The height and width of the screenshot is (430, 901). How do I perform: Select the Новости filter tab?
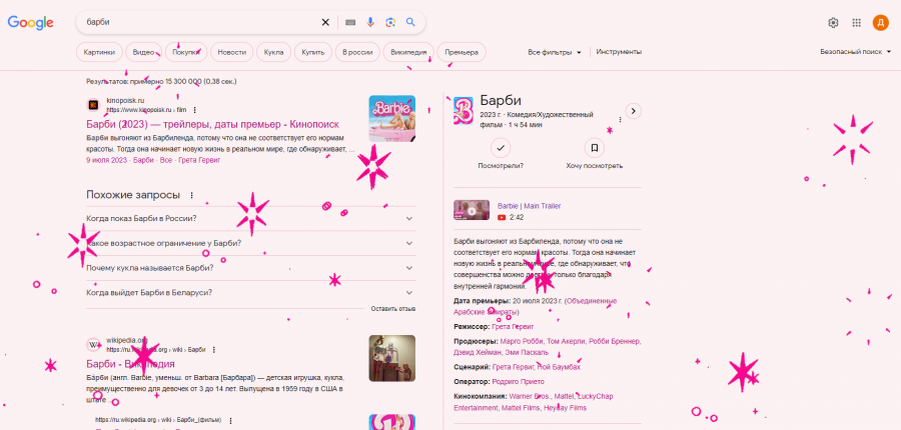click(x=232, y=52)
